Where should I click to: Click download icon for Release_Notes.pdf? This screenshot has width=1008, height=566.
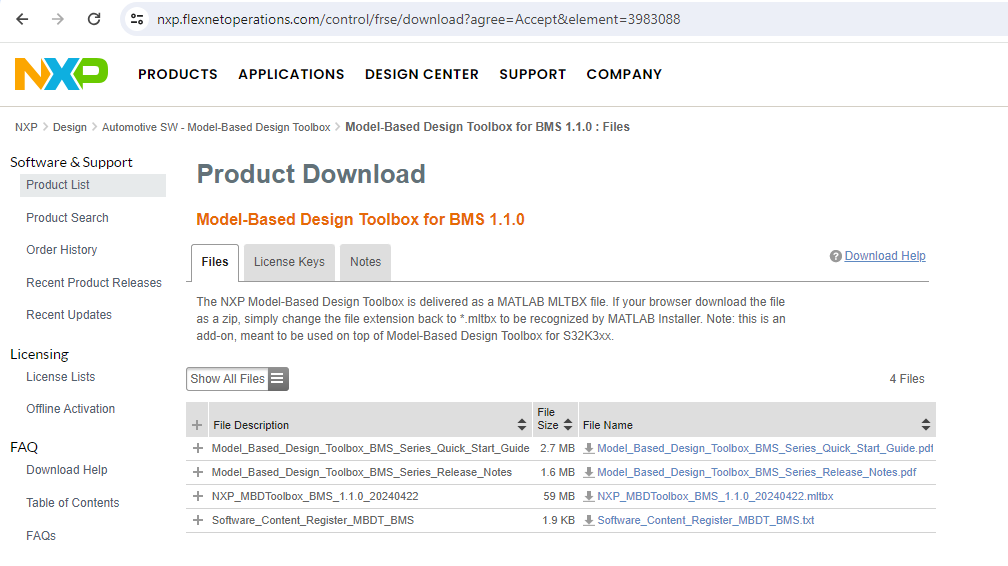tap(589, 472)
